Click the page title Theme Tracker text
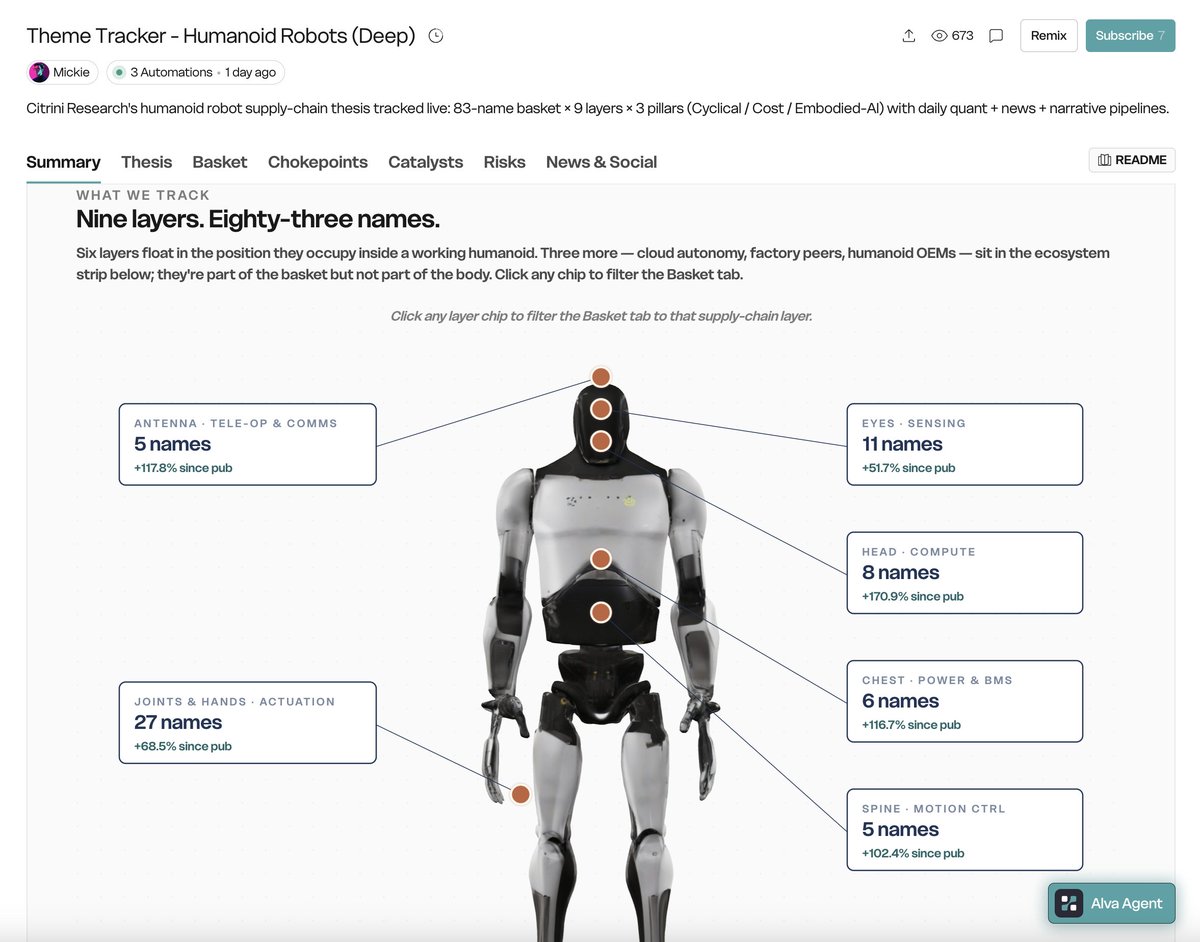 click(x=221, y=36)
